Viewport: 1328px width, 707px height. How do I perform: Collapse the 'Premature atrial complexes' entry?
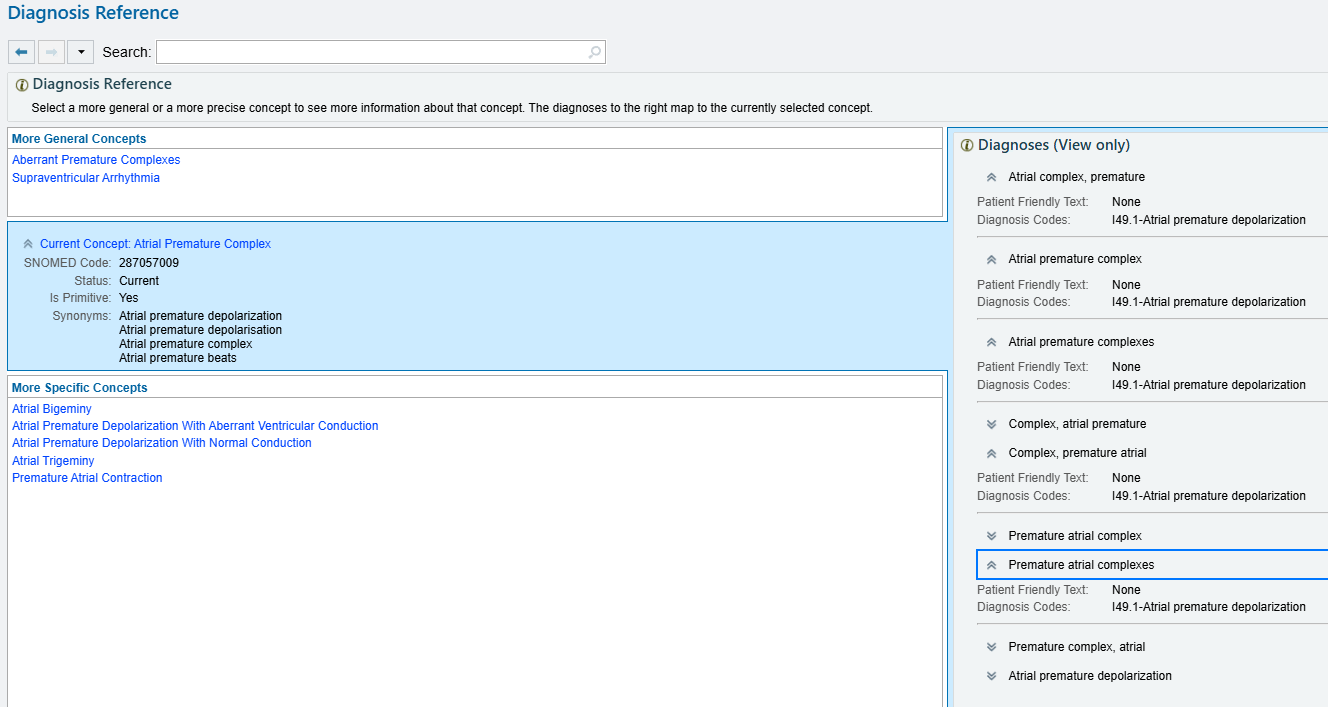click(x=991, y=565)
